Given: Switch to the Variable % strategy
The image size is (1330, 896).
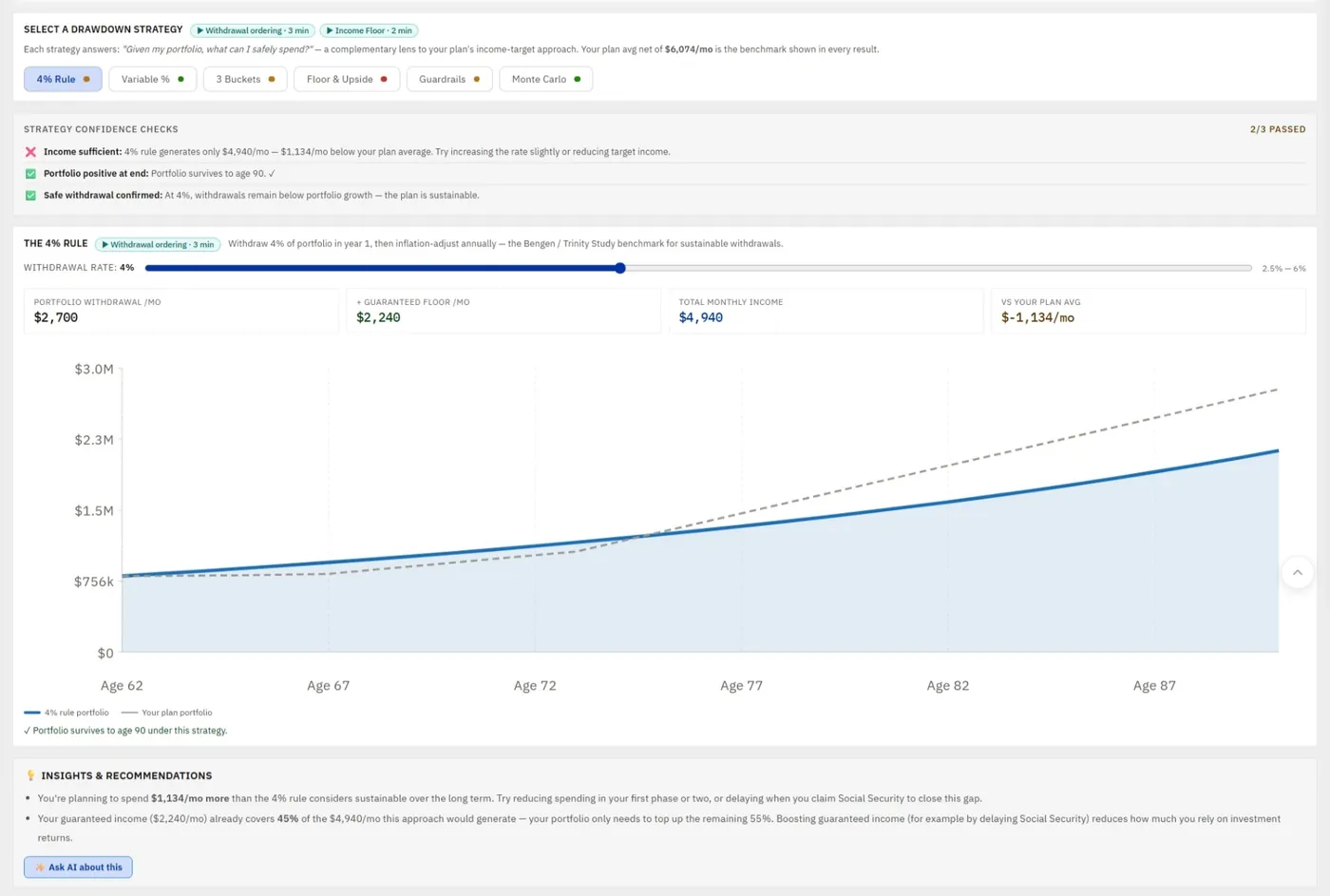Looking at the screenshot, I should pyautogui.click(x=152, y=79).
